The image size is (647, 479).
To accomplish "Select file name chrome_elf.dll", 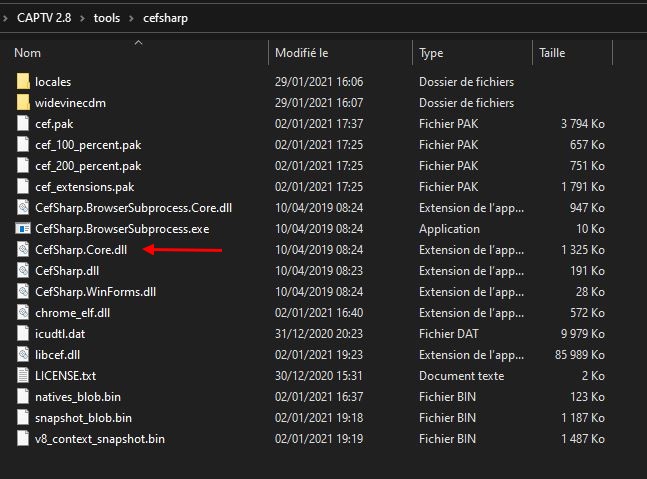I will click(x=73, y=313).
